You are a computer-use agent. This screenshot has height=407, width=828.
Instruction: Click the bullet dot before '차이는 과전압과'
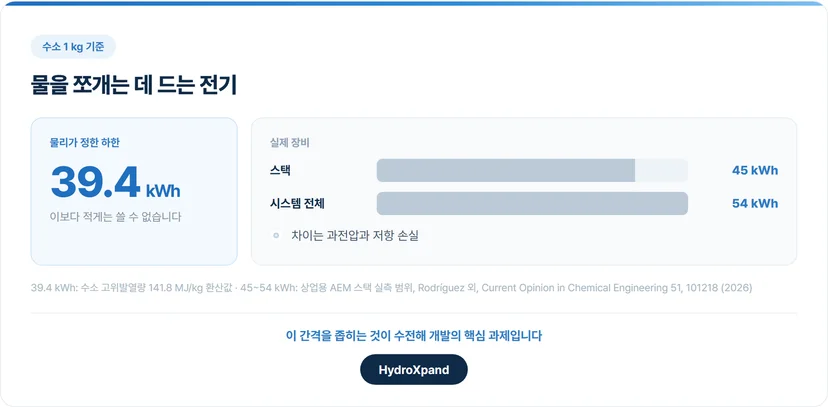tap(276, 236)
